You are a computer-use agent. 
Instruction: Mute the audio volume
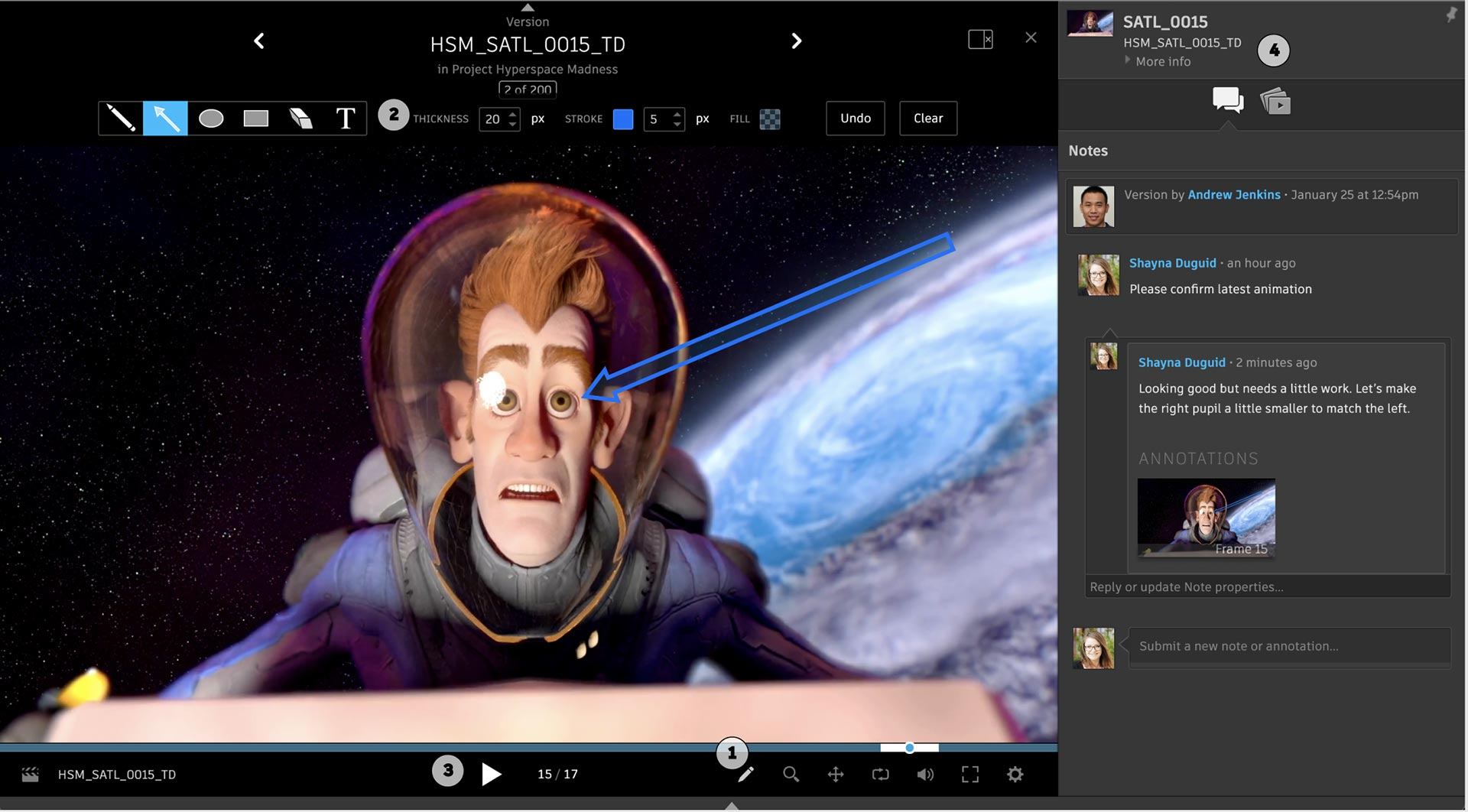click(x=925, y=775)
